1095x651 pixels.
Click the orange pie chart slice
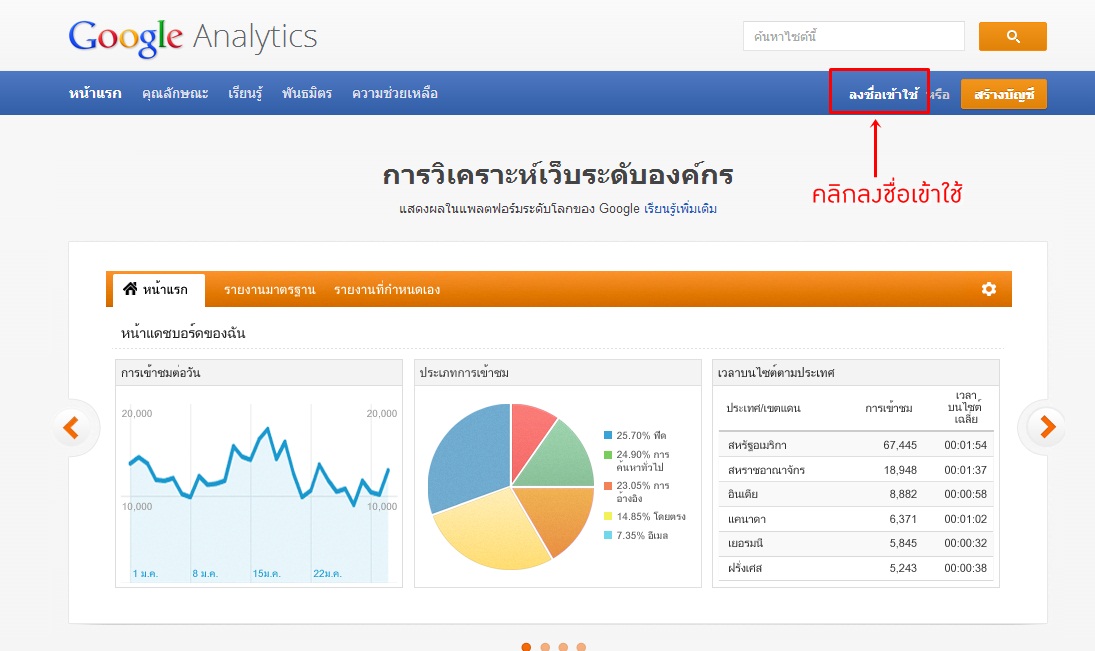[x=560, y=515]
